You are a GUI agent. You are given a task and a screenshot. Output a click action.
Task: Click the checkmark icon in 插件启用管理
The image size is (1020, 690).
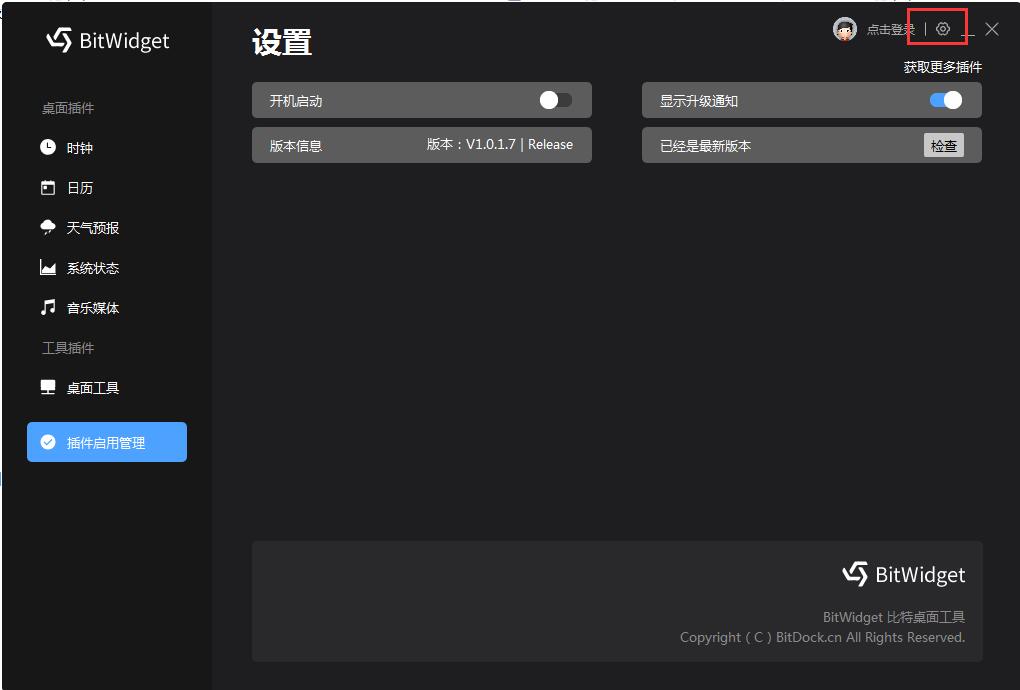(47, 442)
